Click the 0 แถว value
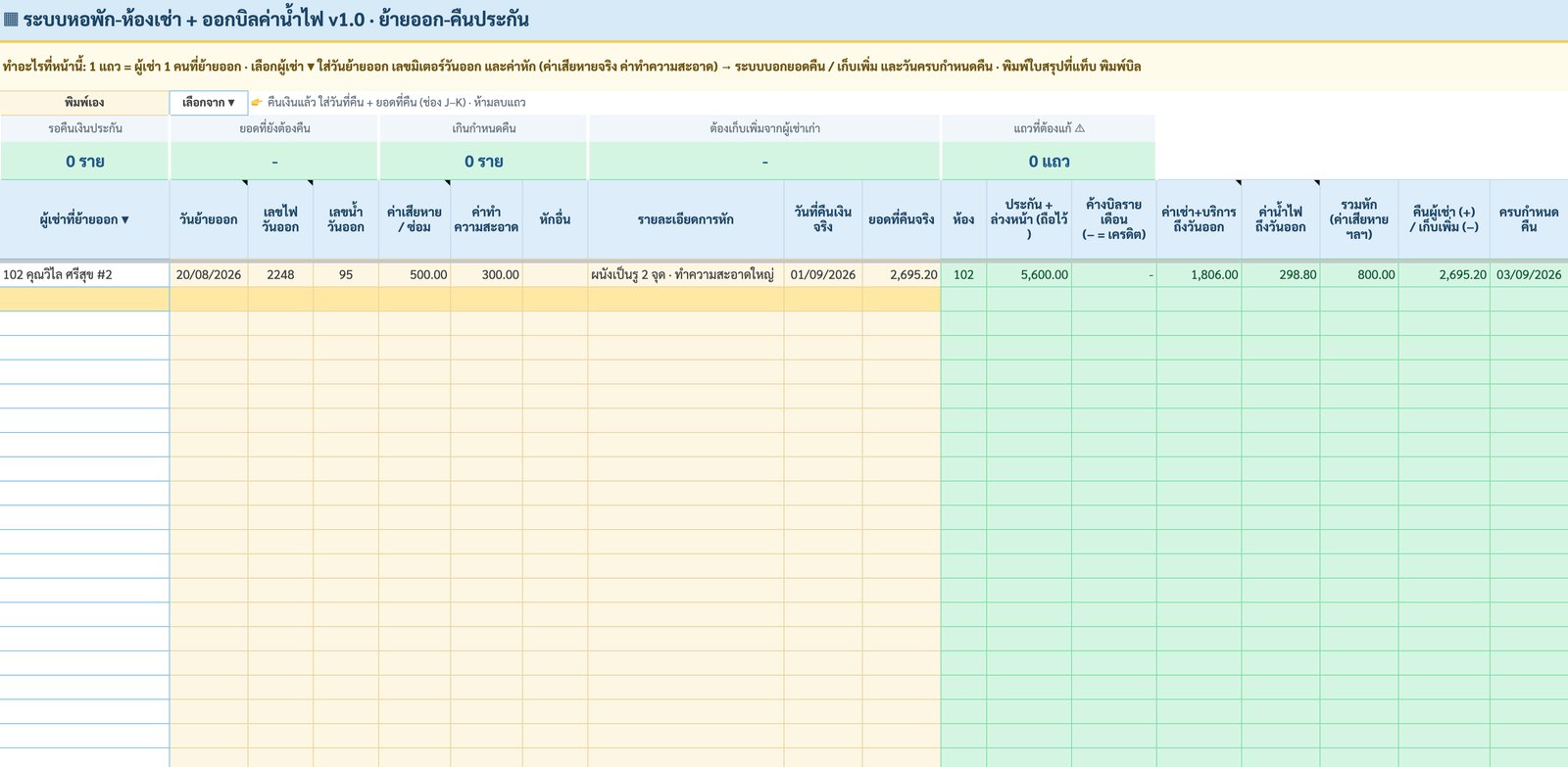The height and width of the screenshot is (767, 1568). coord(1049,162)
